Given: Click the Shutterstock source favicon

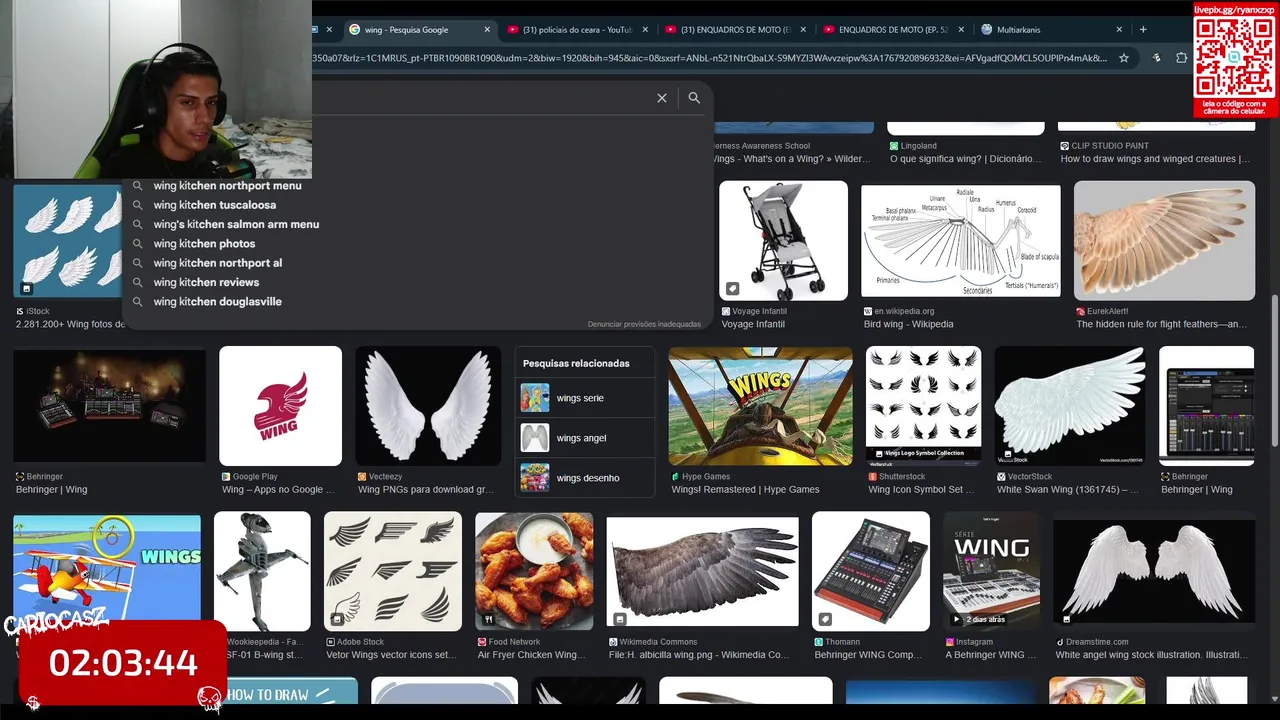Looking at the screenshot, I should [x=873, y=477].
